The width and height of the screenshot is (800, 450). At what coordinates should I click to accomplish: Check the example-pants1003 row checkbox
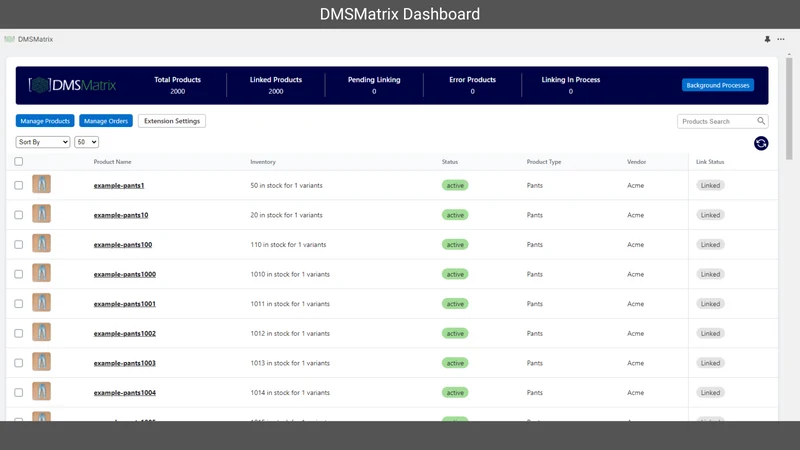click(x=19, y=363)
